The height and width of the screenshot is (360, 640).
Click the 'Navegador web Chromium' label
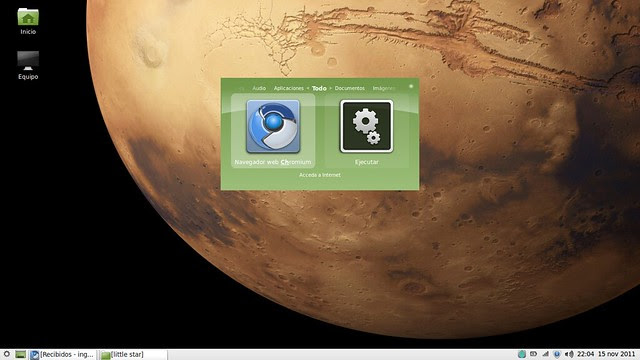click(x=273, y=162)
